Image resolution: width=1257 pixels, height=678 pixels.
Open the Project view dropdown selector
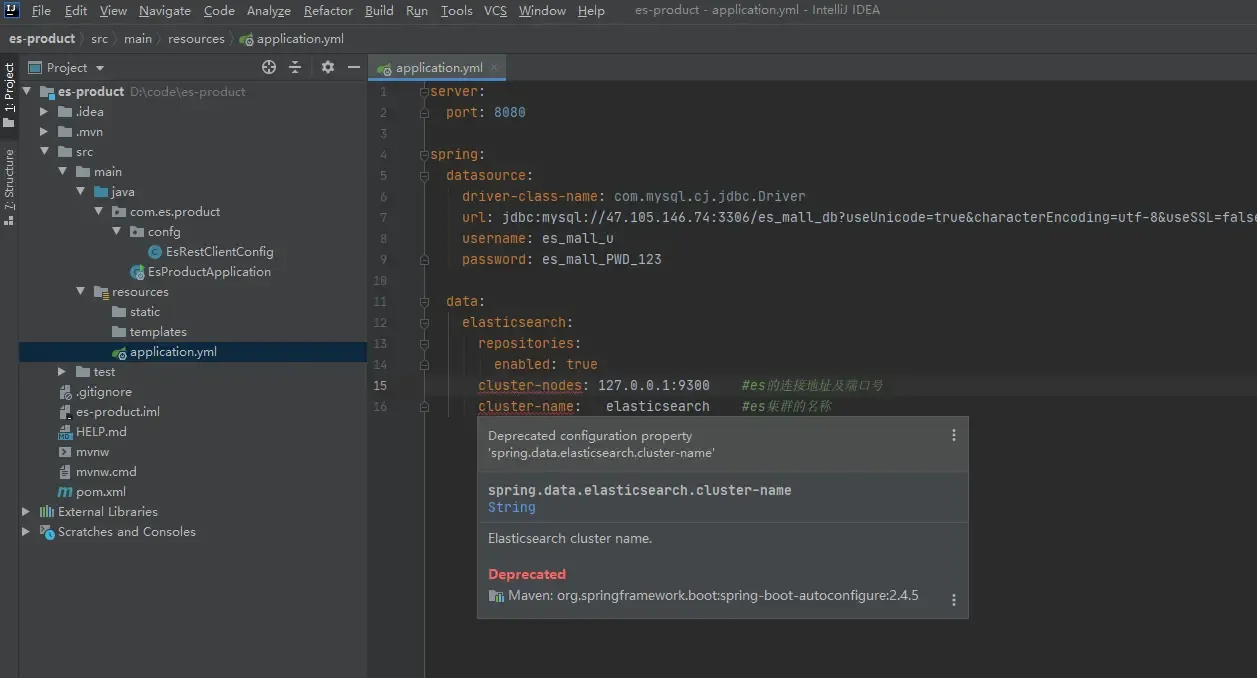(x=99, y=68)
